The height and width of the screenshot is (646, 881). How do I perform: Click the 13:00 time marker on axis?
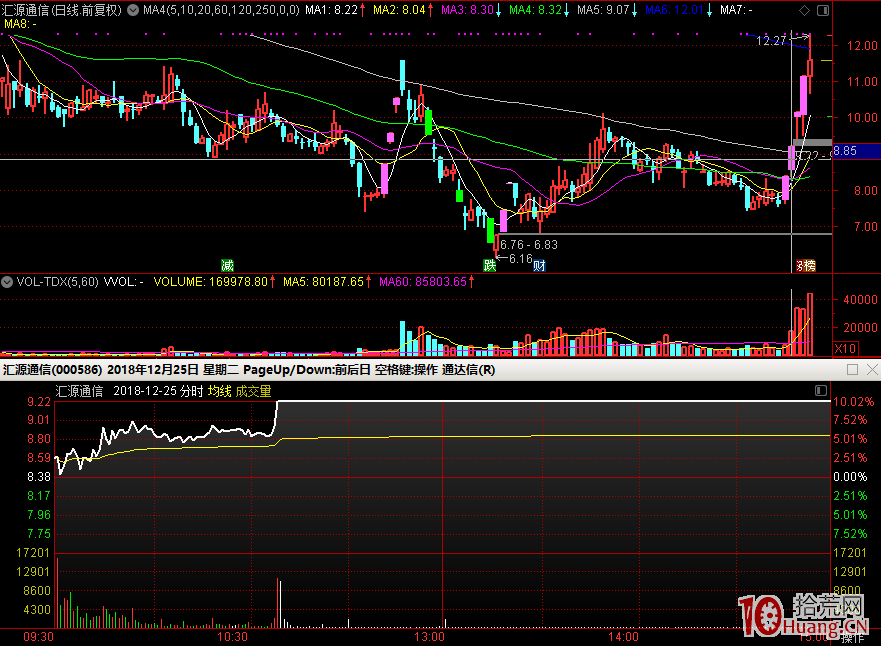pyautogui.click(x=430, y=636)
